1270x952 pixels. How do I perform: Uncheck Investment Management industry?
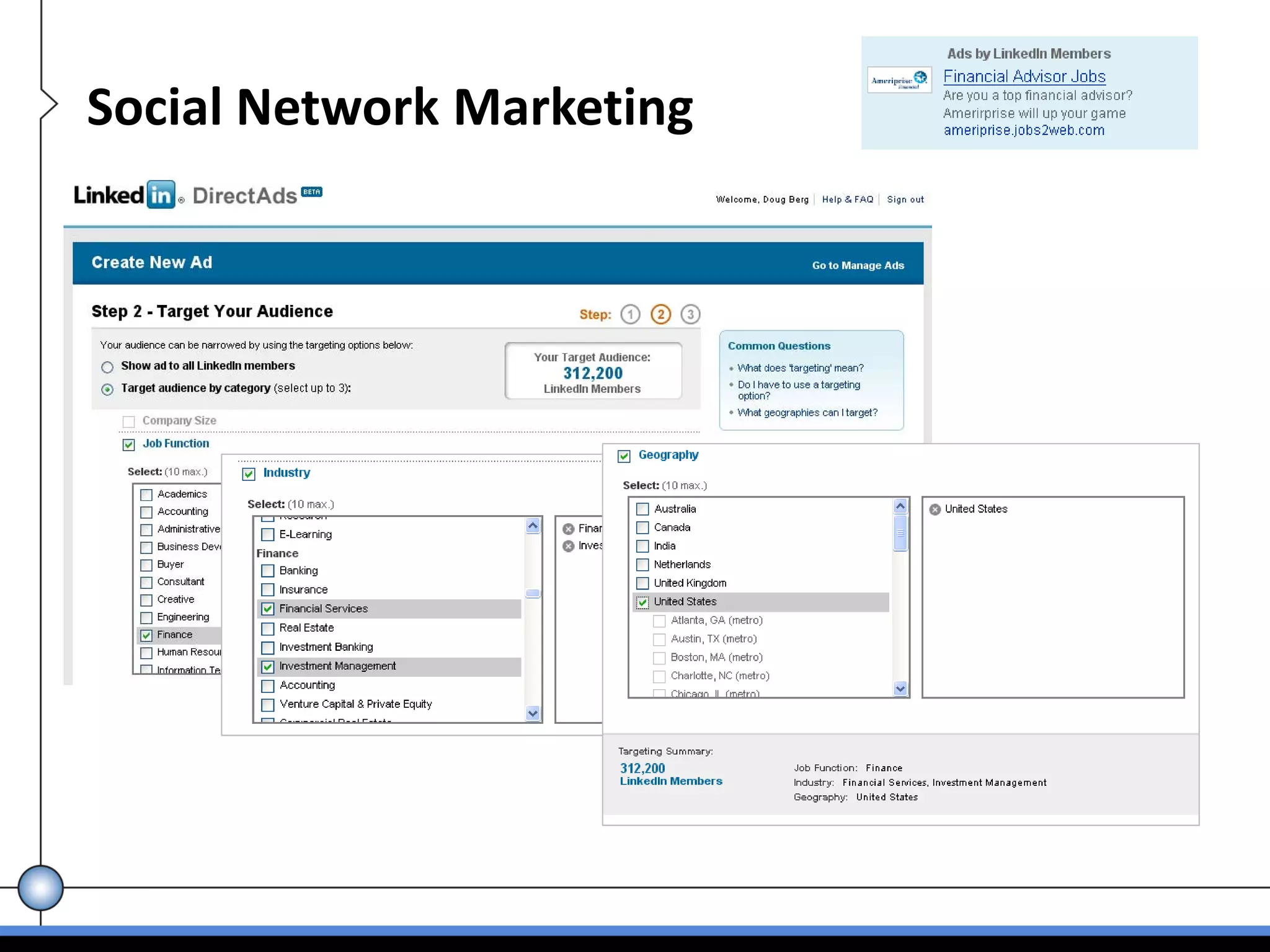click(268, 666)
